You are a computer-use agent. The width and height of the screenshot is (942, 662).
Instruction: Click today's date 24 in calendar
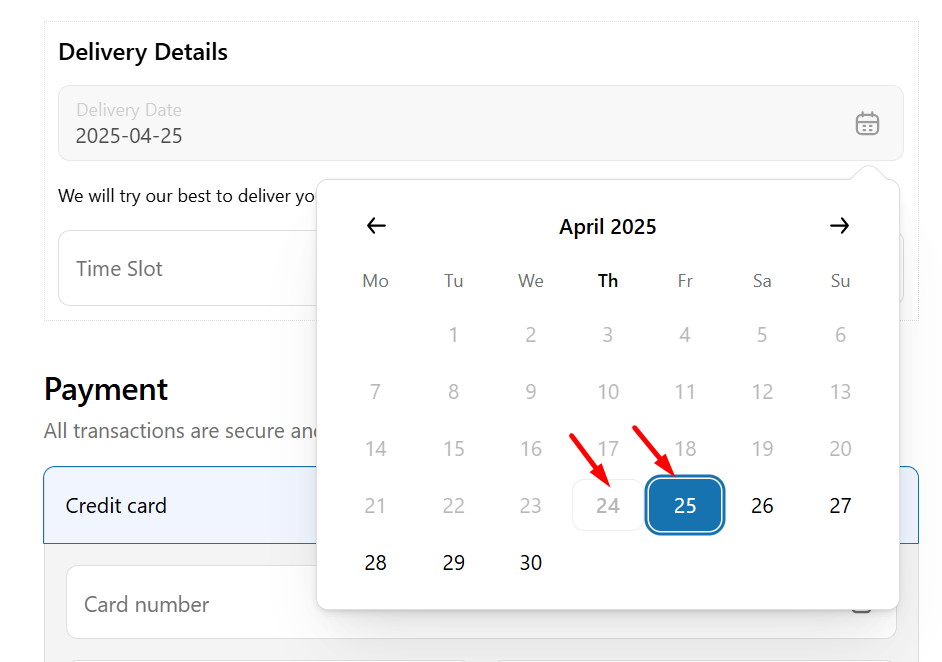tap(607, 505)
